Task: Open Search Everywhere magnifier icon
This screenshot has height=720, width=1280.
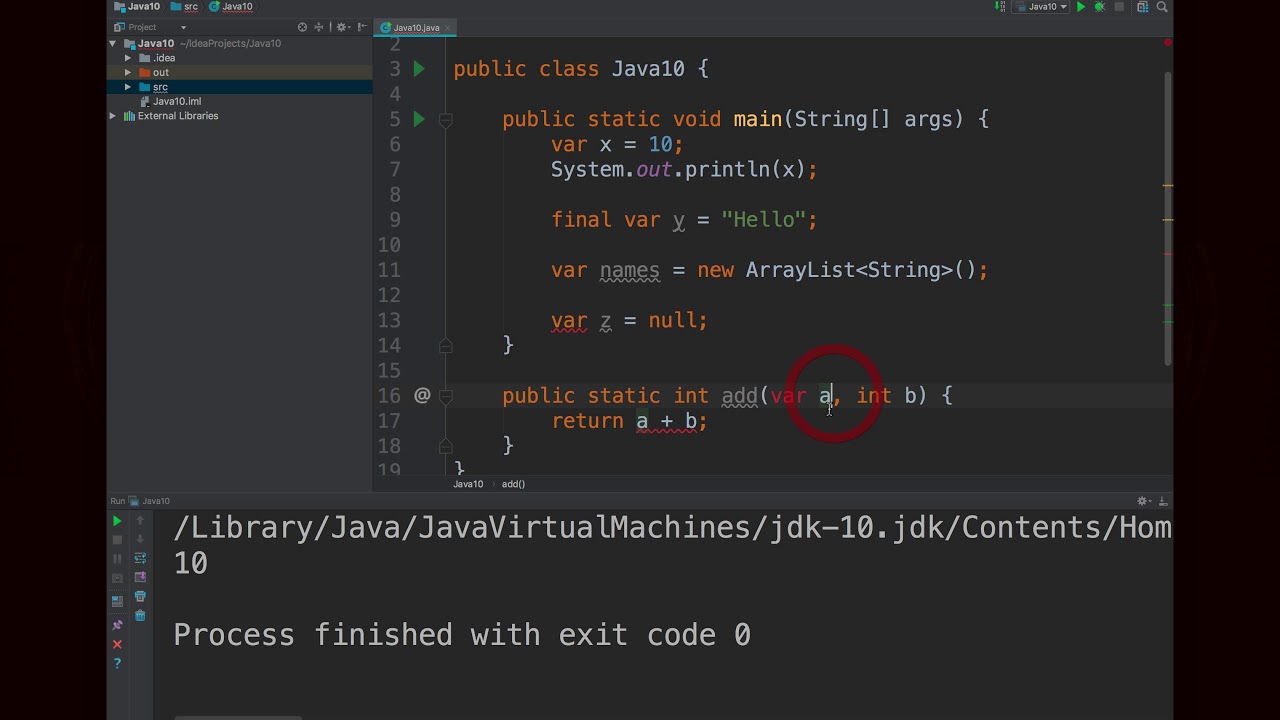Action: pos(1162,7)
